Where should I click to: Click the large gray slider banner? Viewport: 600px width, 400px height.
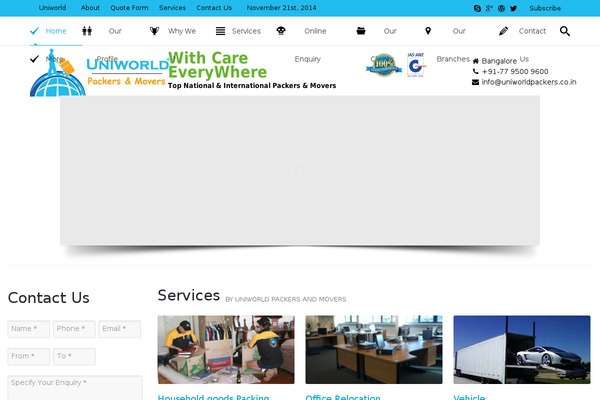tap(300, 170)
